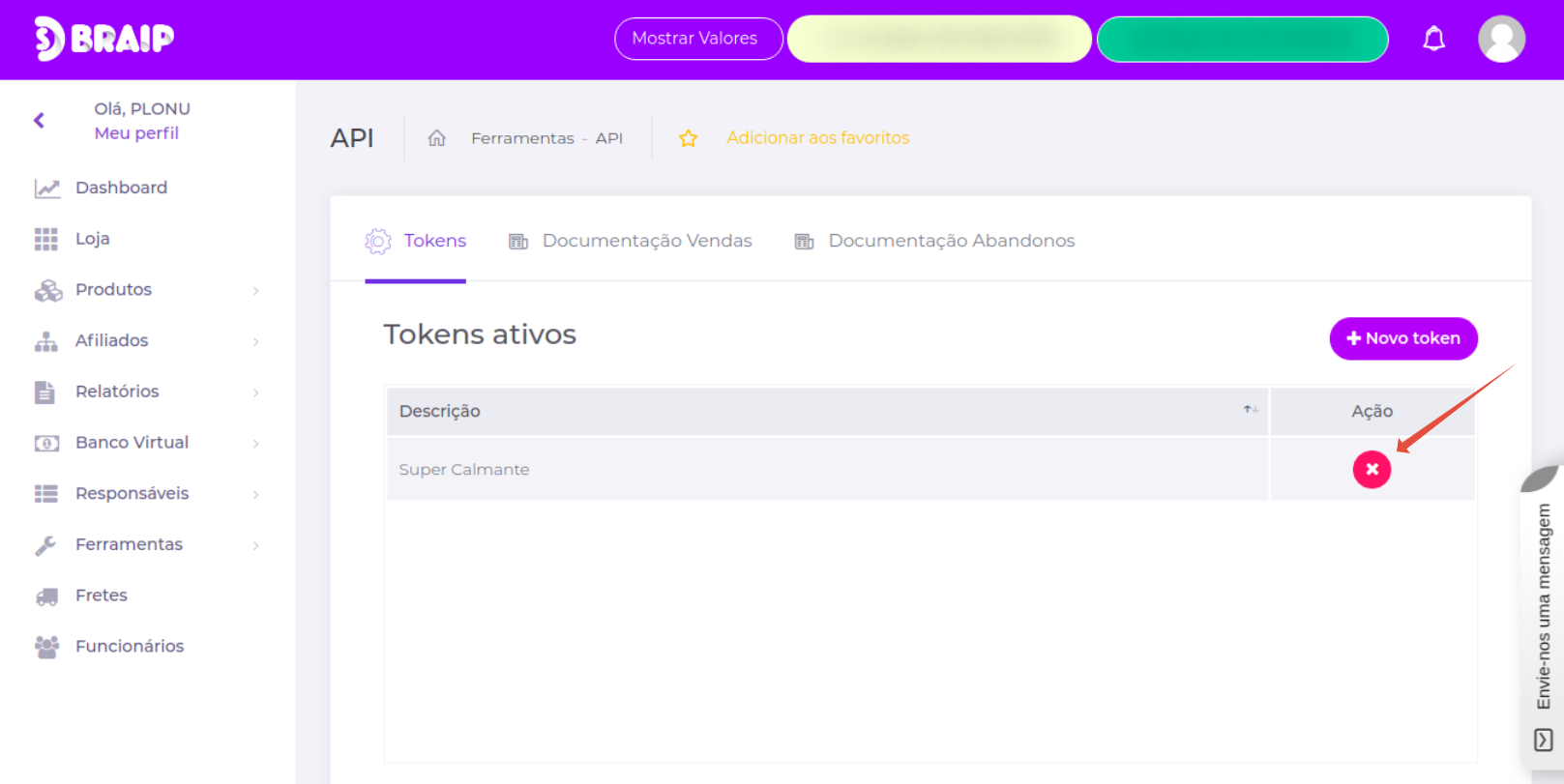Click the Responsáveis list icon
This screenshot has width=1564, height=784.
point(46,494)
